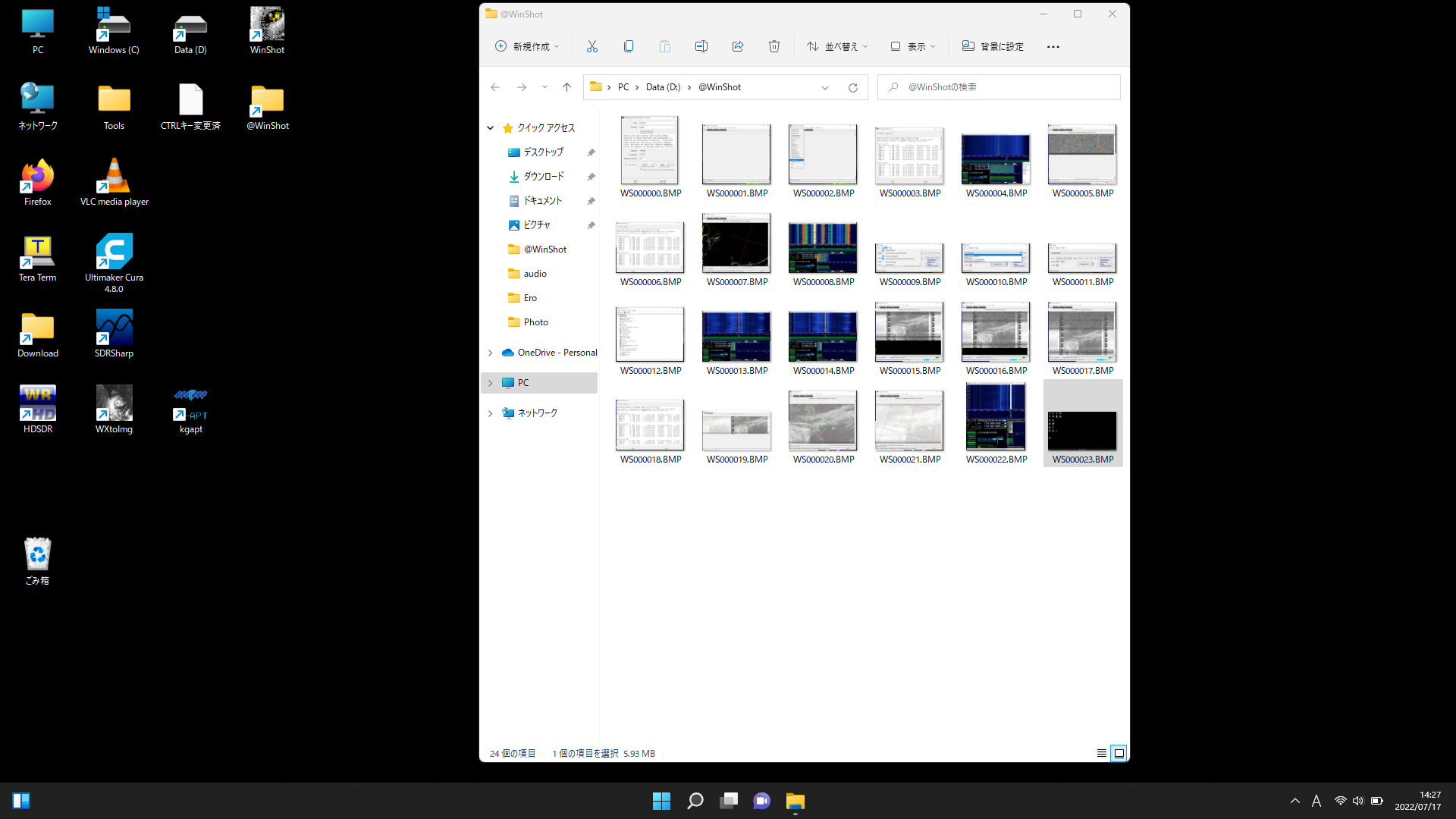Click the Data (D:) breadcrumb in the address bar
This screenshot has width=1456, height=819.
[664, 87]
